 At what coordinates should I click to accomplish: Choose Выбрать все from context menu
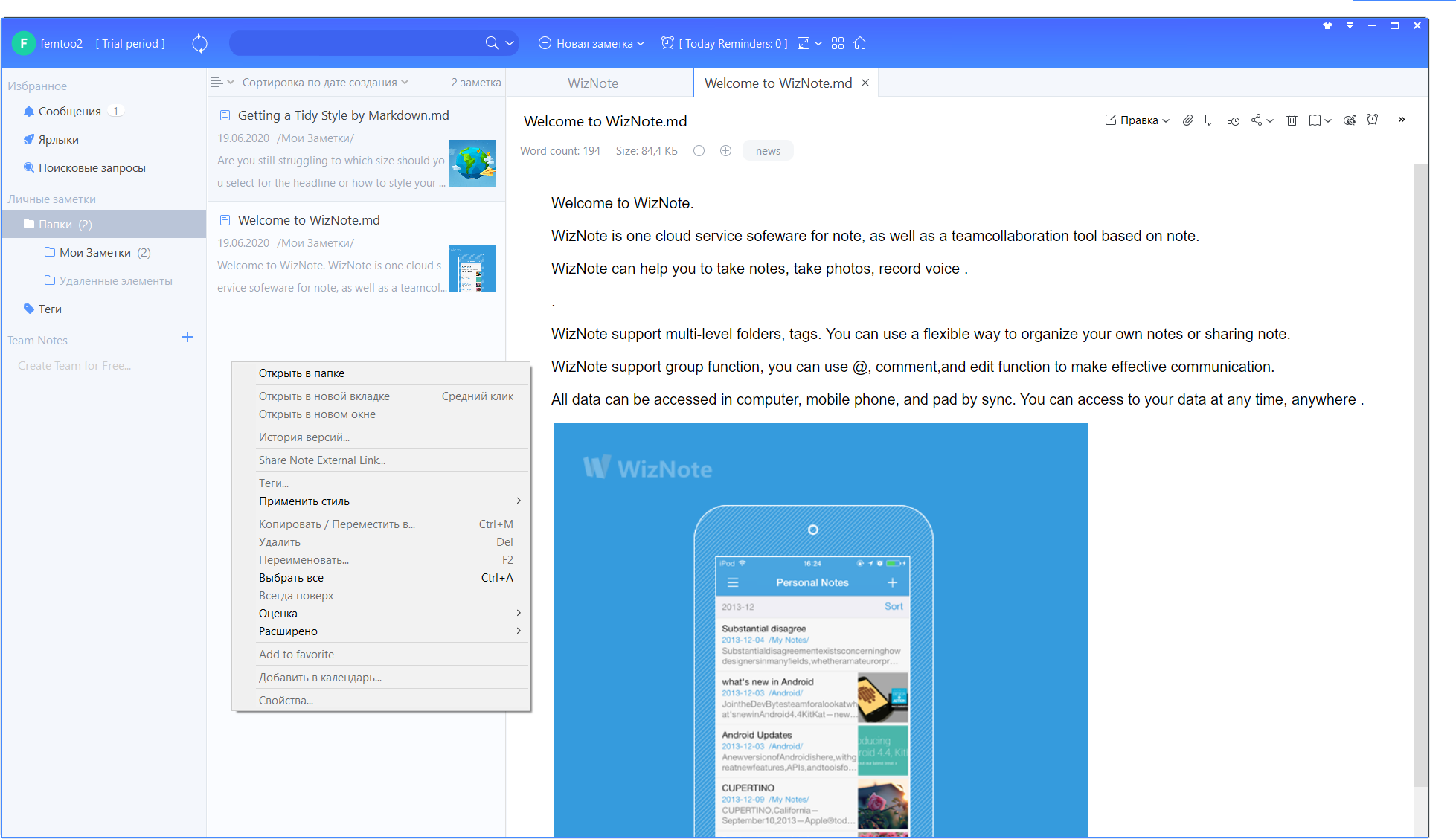[382, 578]
